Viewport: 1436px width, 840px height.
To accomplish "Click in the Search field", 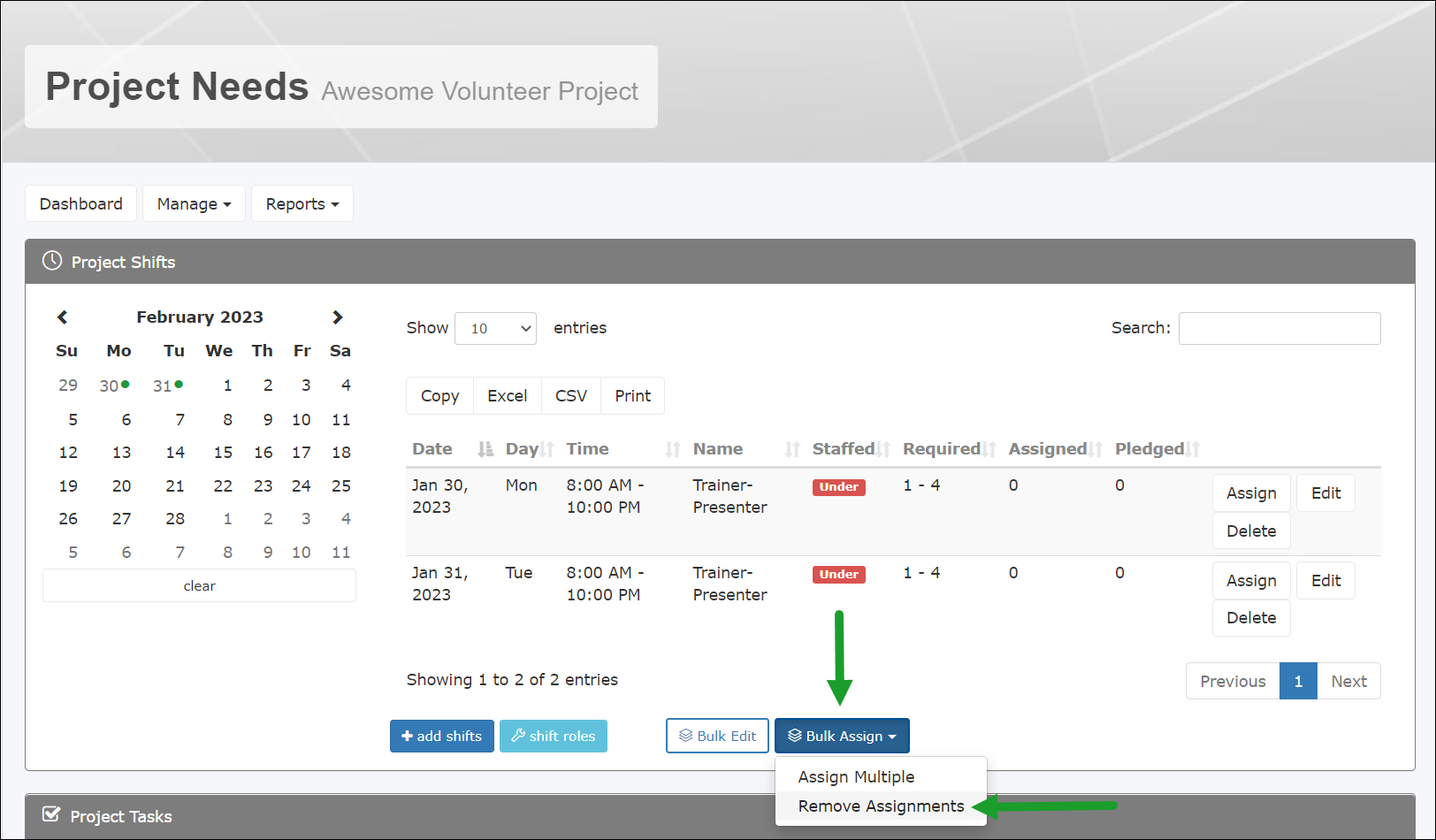I will [1279, 328].
